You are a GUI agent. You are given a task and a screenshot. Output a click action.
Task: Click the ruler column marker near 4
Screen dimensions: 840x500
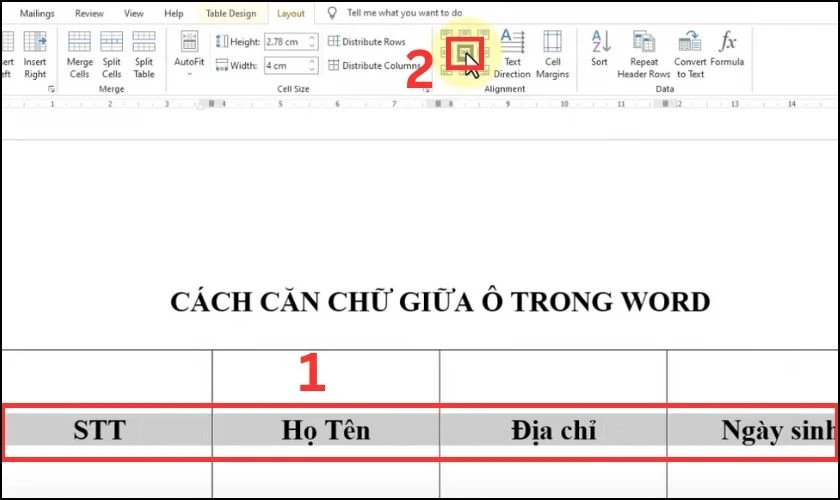[212, 103]
